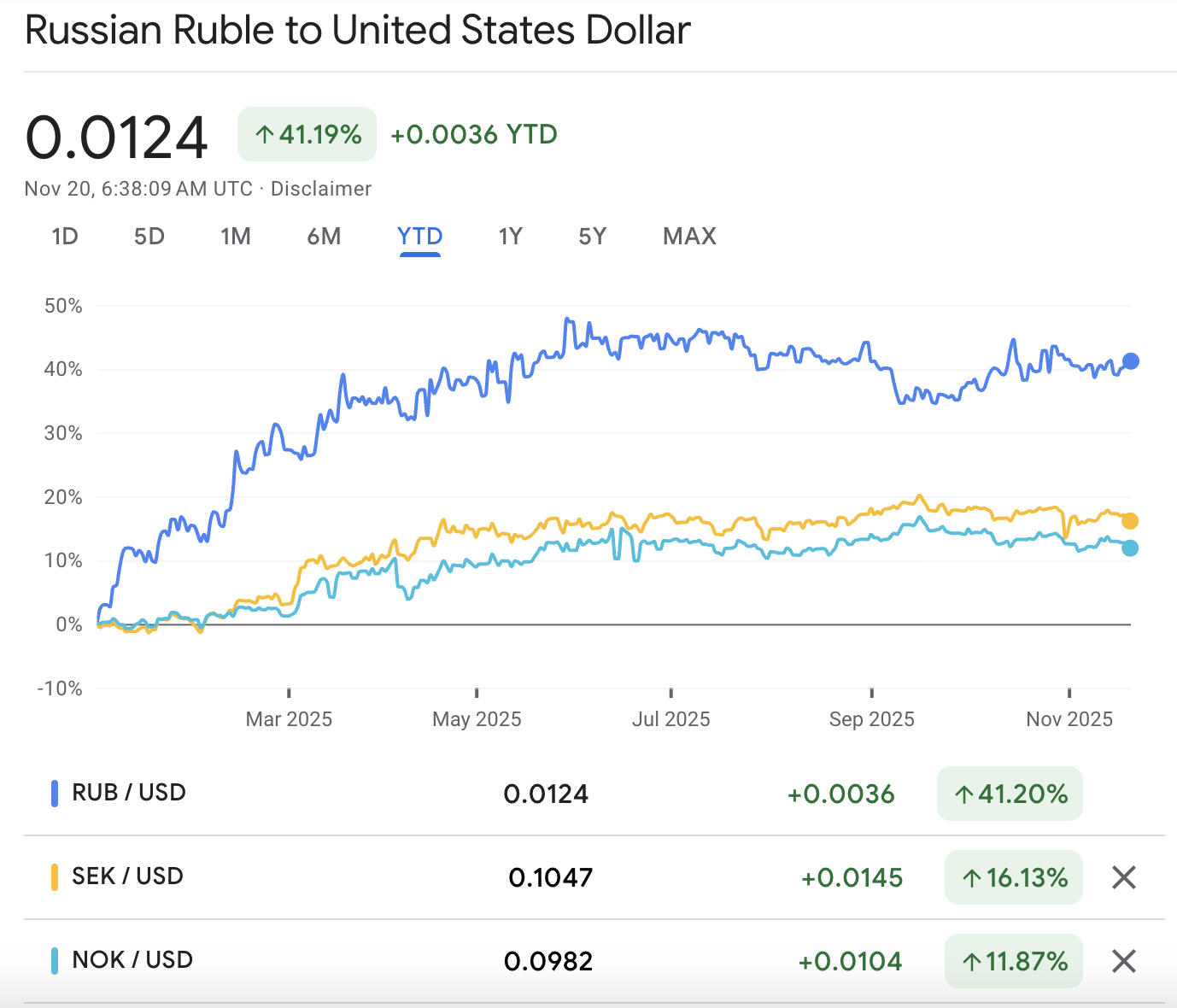Click the 41.20% change badge for RUB
The image size is (1177, 1008).
pyautogui.click(x=1010, y=794)
